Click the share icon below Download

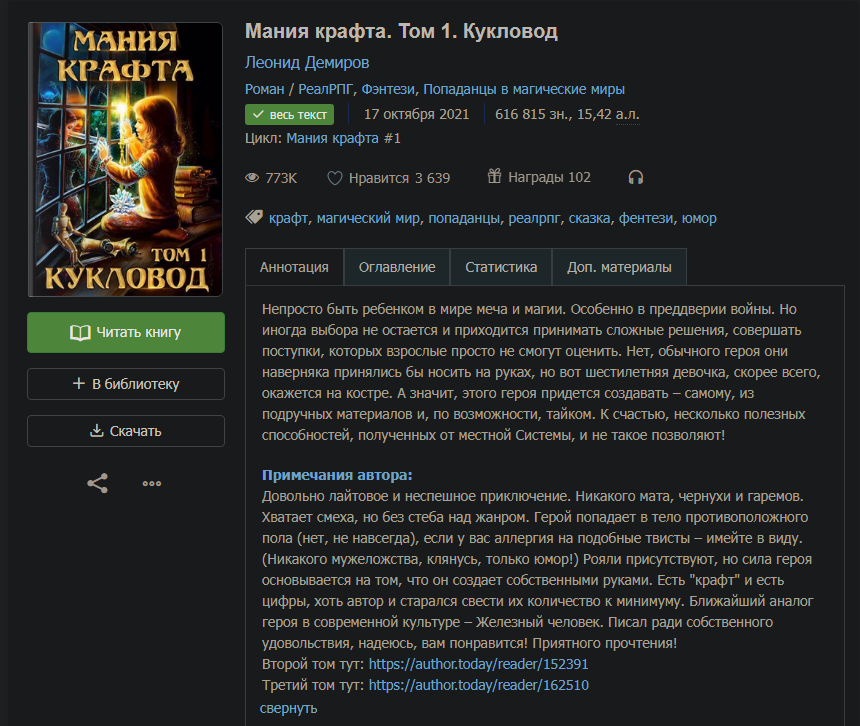97,483
